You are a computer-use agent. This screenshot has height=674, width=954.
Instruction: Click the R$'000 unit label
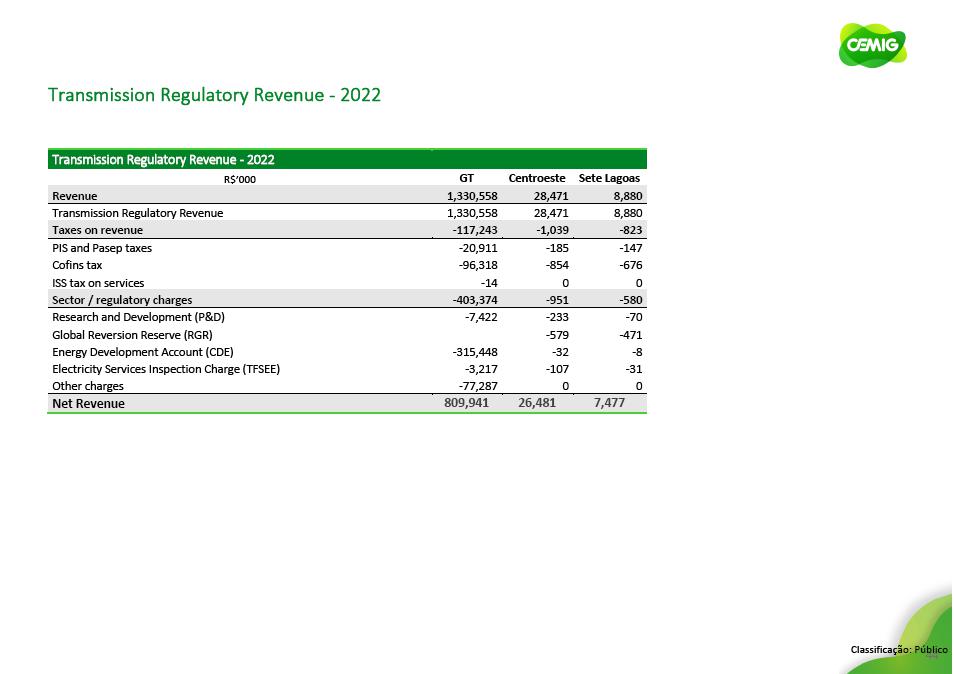(x=239, y=179)
